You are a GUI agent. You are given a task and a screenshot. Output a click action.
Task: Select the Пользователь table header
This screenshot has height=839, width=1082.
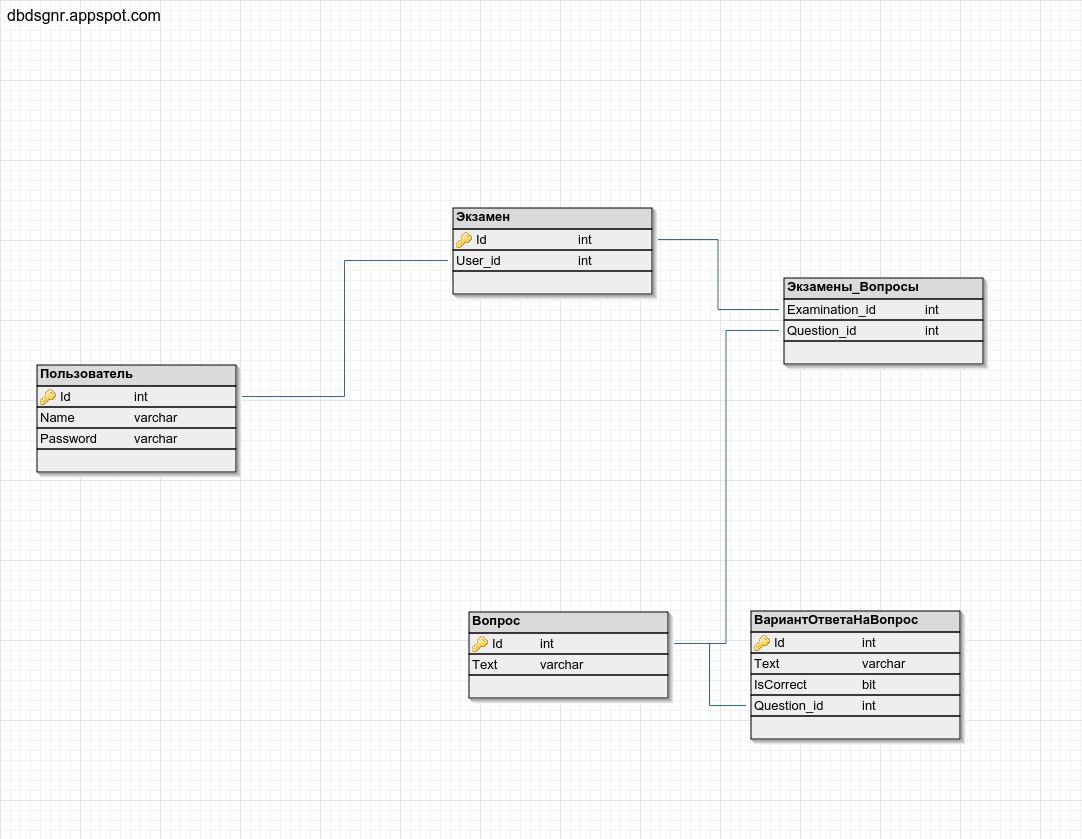(x=136, y=374)
